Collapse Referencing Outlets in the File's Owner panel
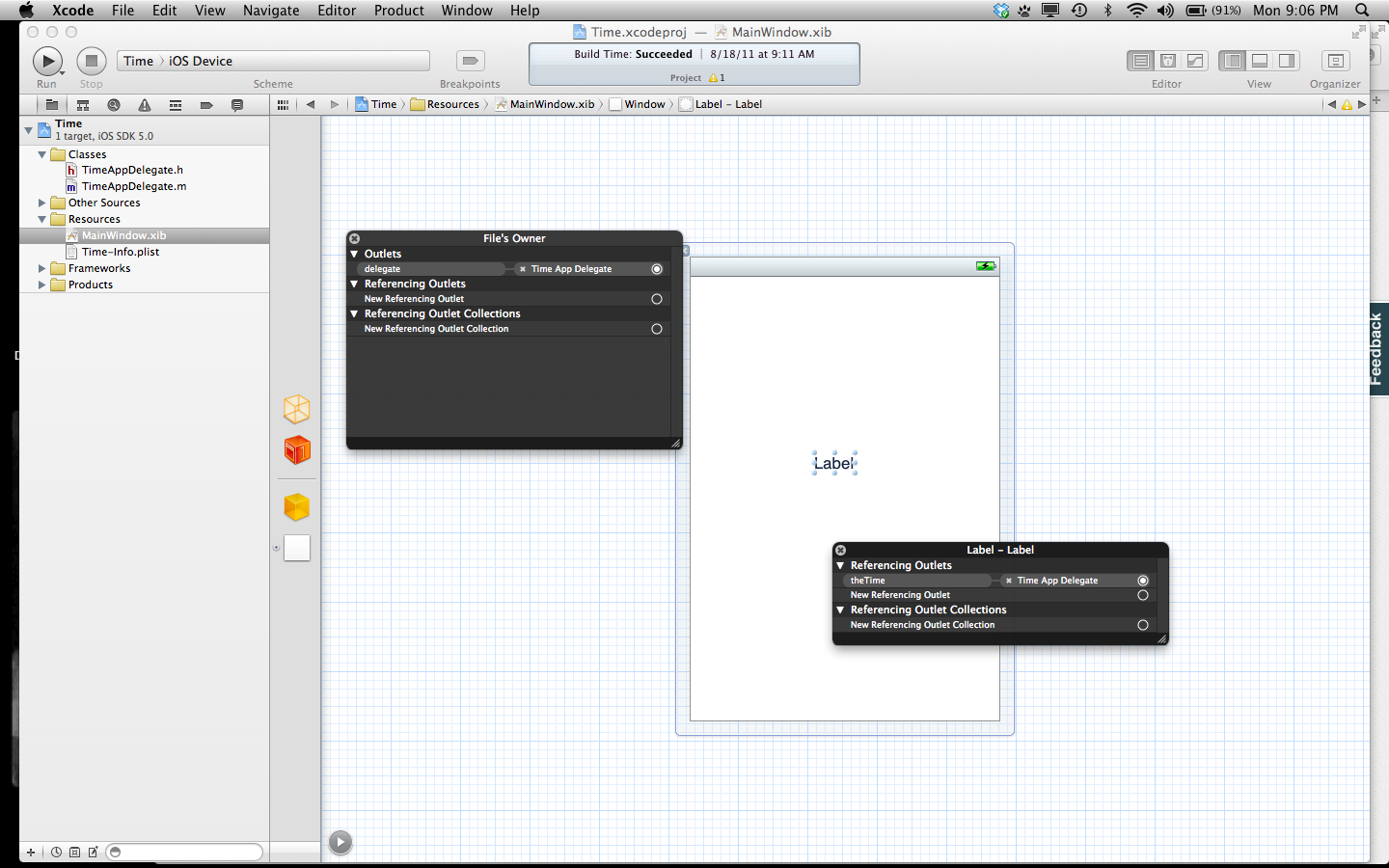 coord(355,284)
